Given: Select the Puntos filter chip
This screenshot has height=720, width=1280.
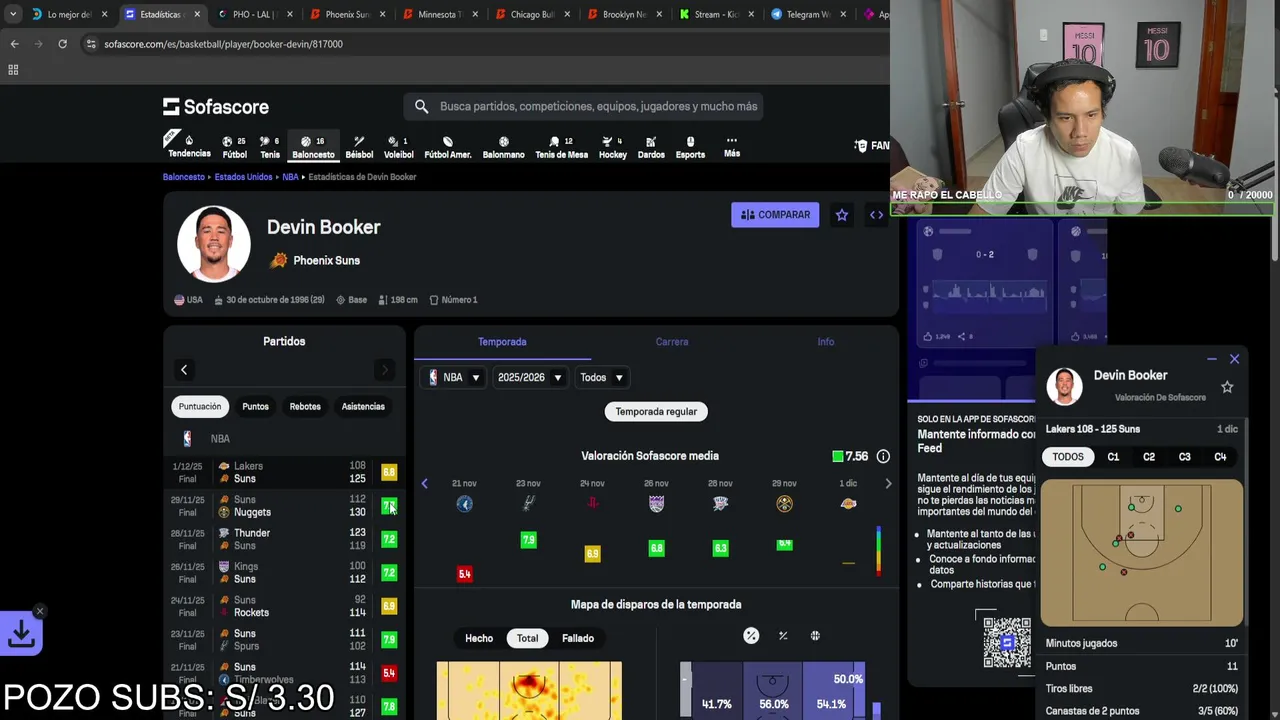Looking at the screenshot, I should (x=255, y=407).
